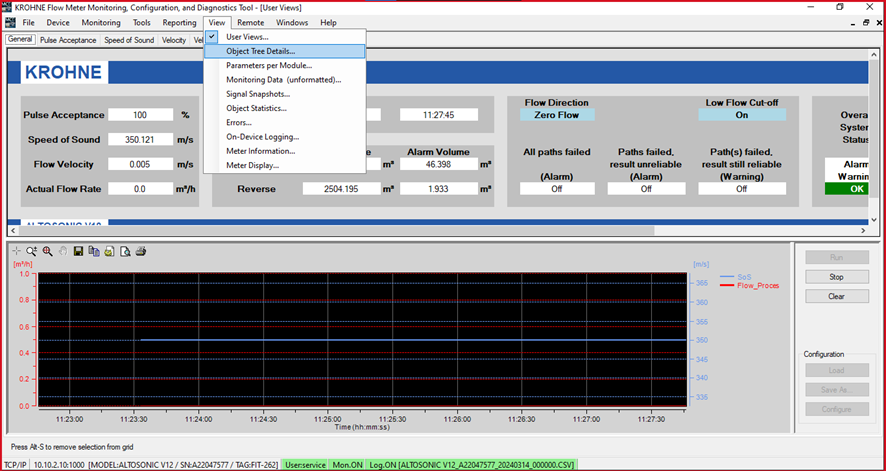This screenshot has width=886, height=471.
Task: Click the horizontal scrollbar right arrow in user view
Action: [863, 230]
